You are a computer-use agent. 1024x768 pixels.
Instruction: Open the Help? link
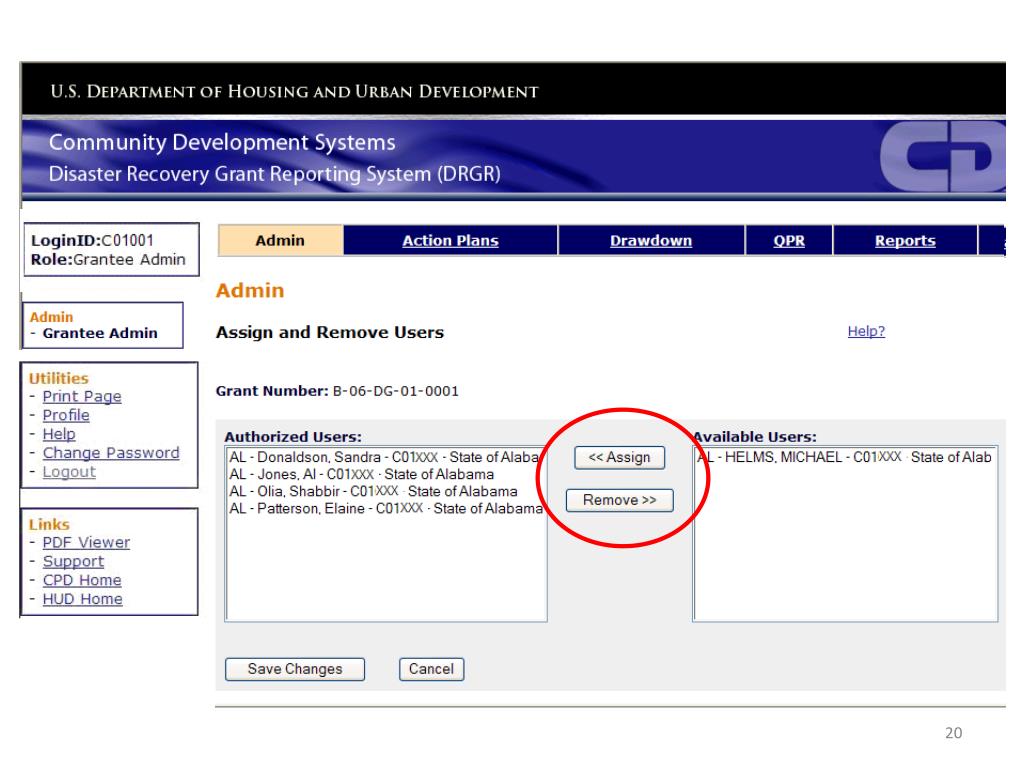point(866,331)
